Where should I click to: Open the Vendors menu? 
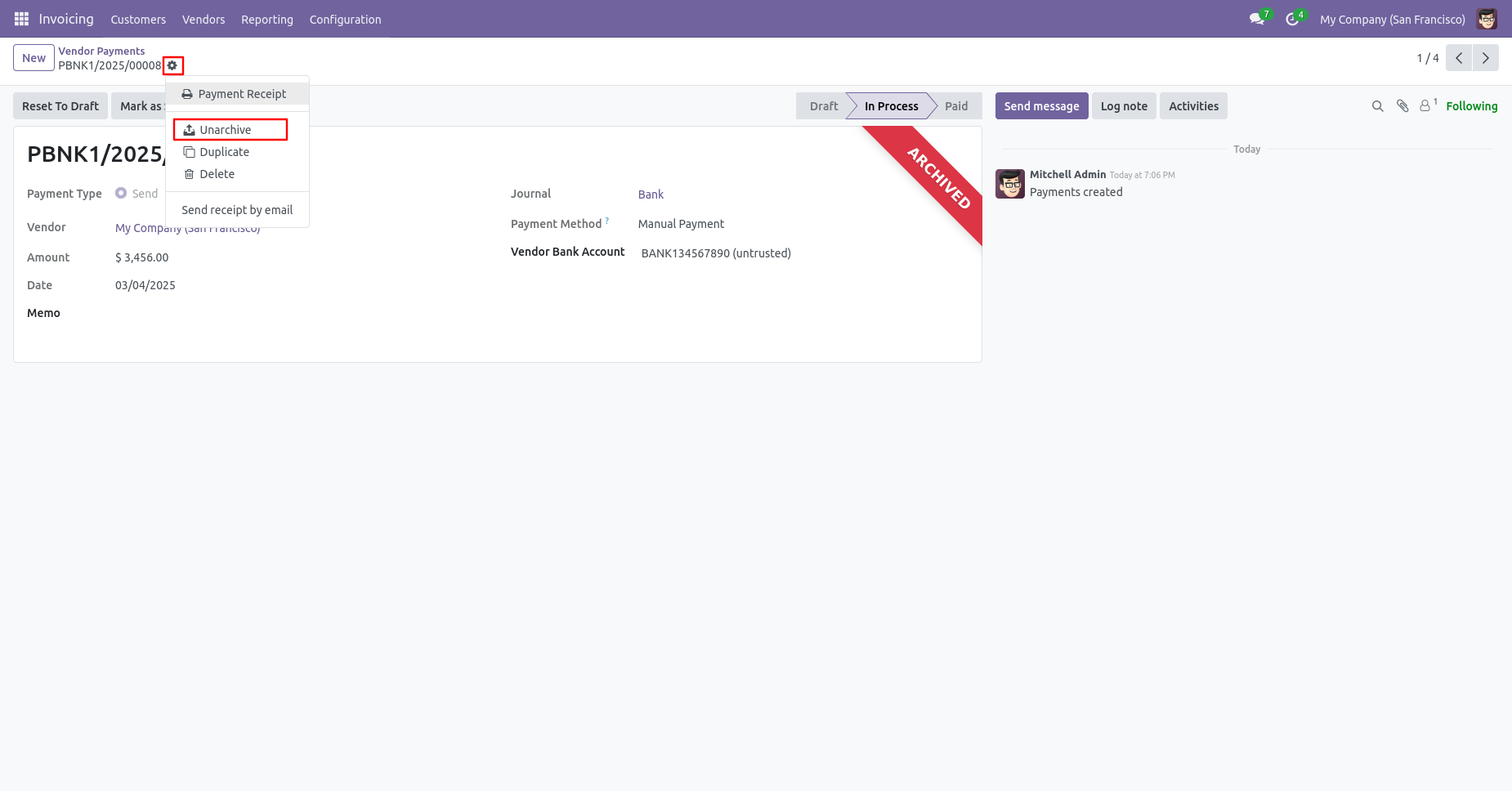(x=204, y=19)
